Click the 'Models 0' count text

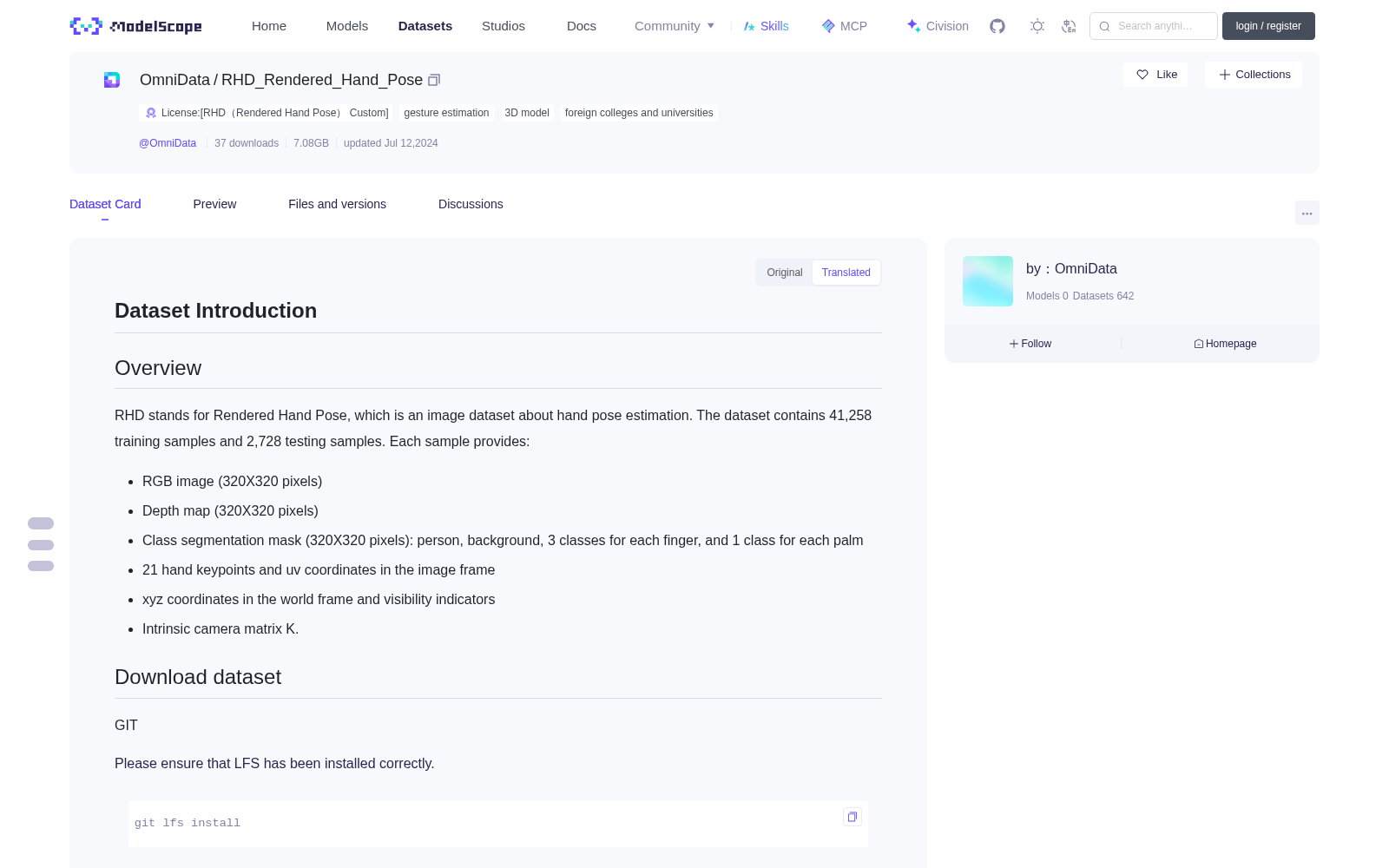click(x=1047, y=296)
